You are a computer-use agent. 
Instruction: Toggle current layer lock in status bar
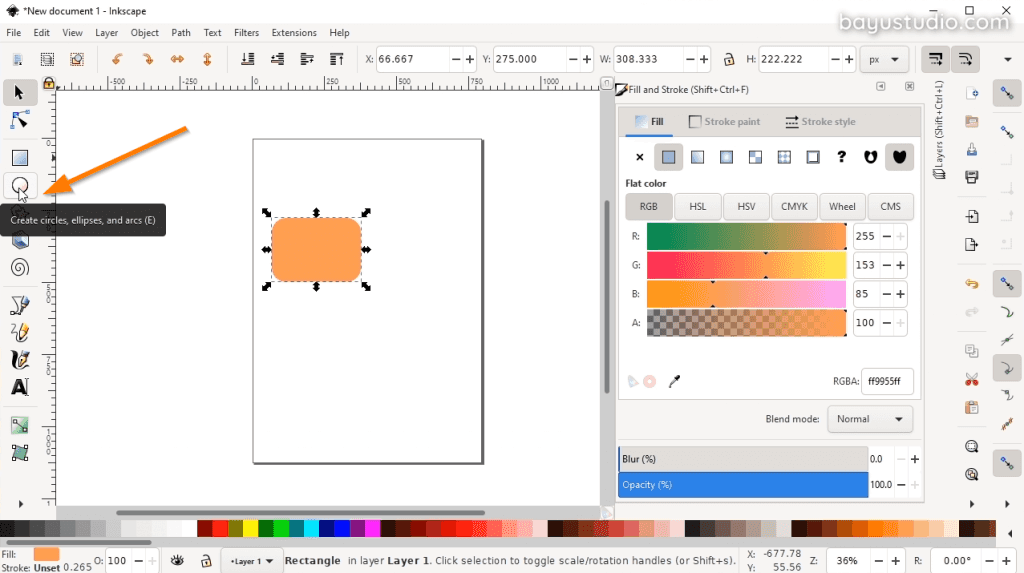(206, 561)
